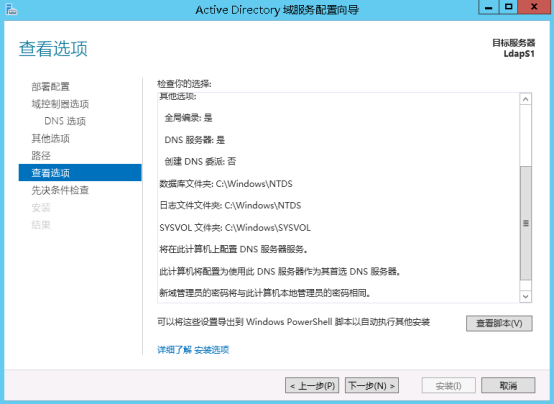Open 部署配置 step in sidebar
The image size is (554, 404).
coord(51,87)
